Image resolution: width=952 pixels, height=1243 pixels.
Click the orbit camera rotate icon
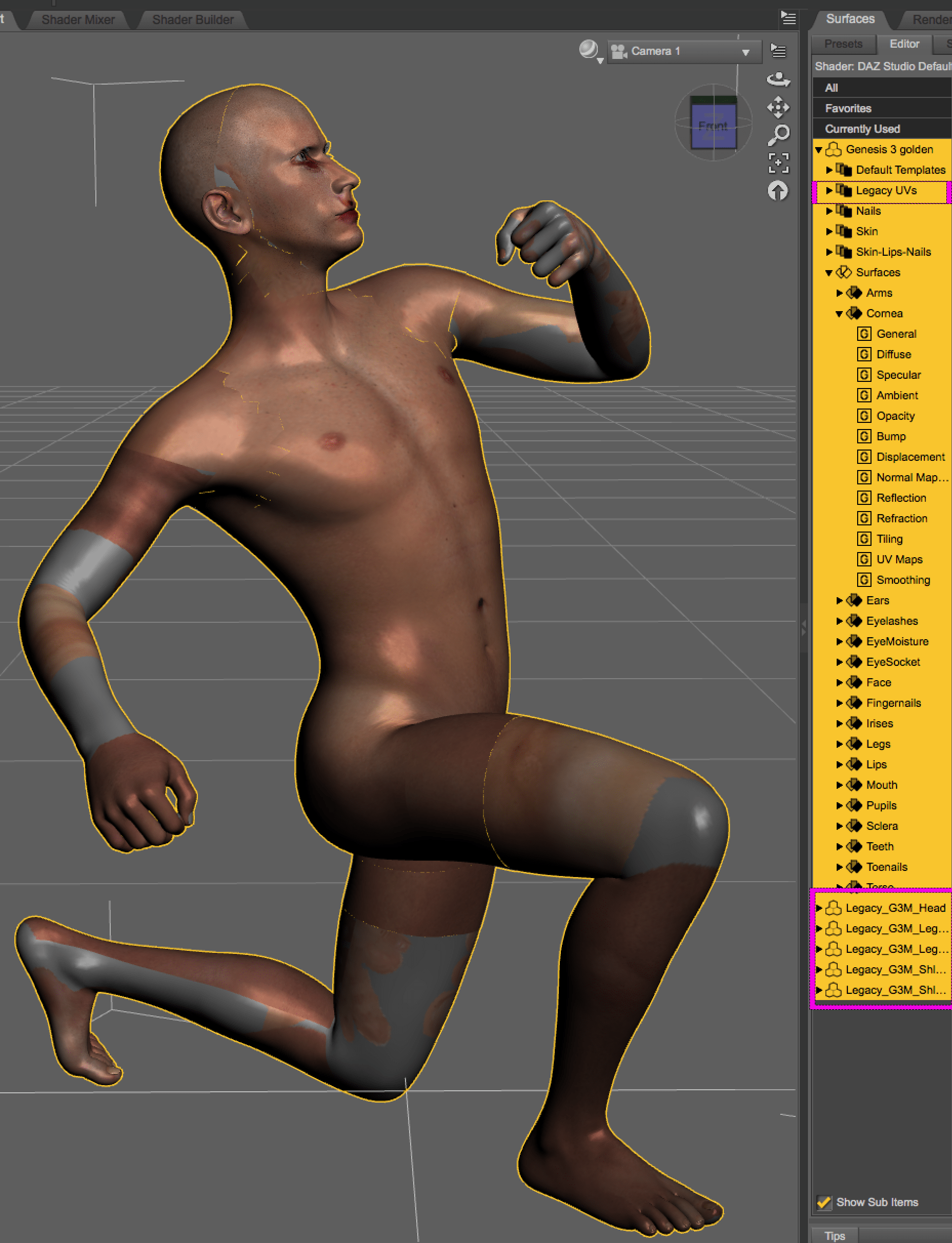coord(778,79)
